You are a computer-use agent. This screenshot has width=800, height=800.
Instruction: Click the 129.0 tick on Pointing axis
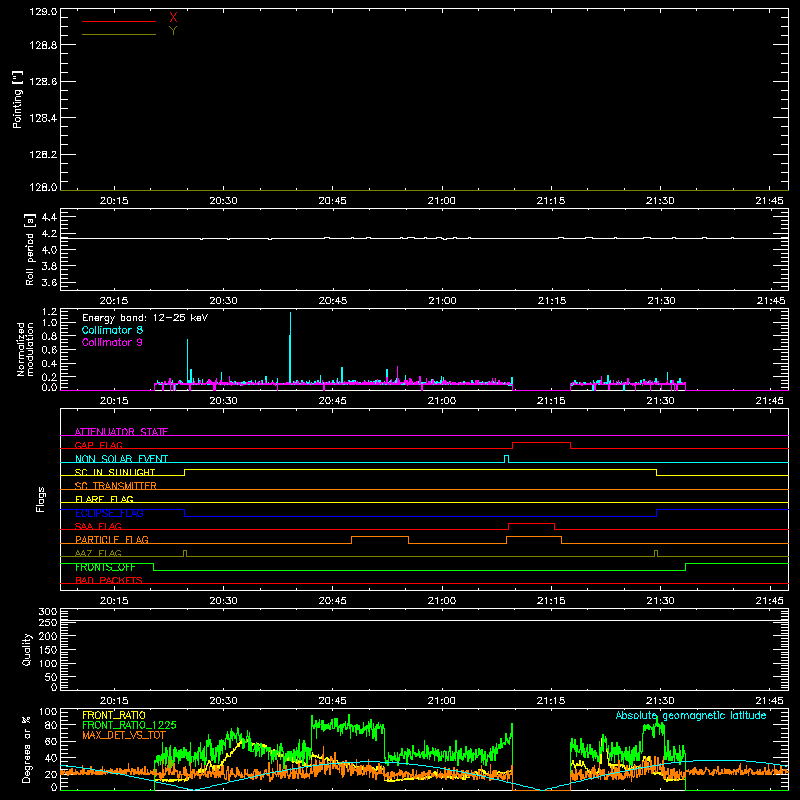[x=43, y=11]
